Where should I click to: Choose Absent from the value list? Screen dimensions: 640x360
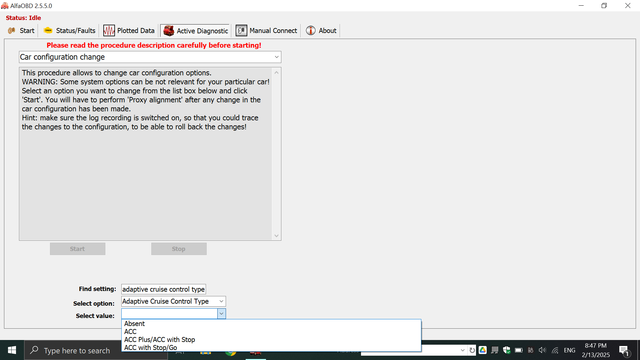click(x=134, y=324)
